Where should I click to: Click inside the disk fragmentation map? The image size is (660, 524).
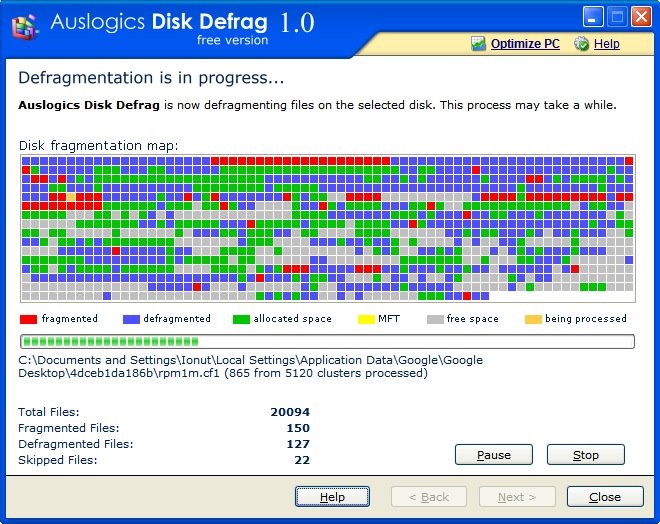[327, 228]
